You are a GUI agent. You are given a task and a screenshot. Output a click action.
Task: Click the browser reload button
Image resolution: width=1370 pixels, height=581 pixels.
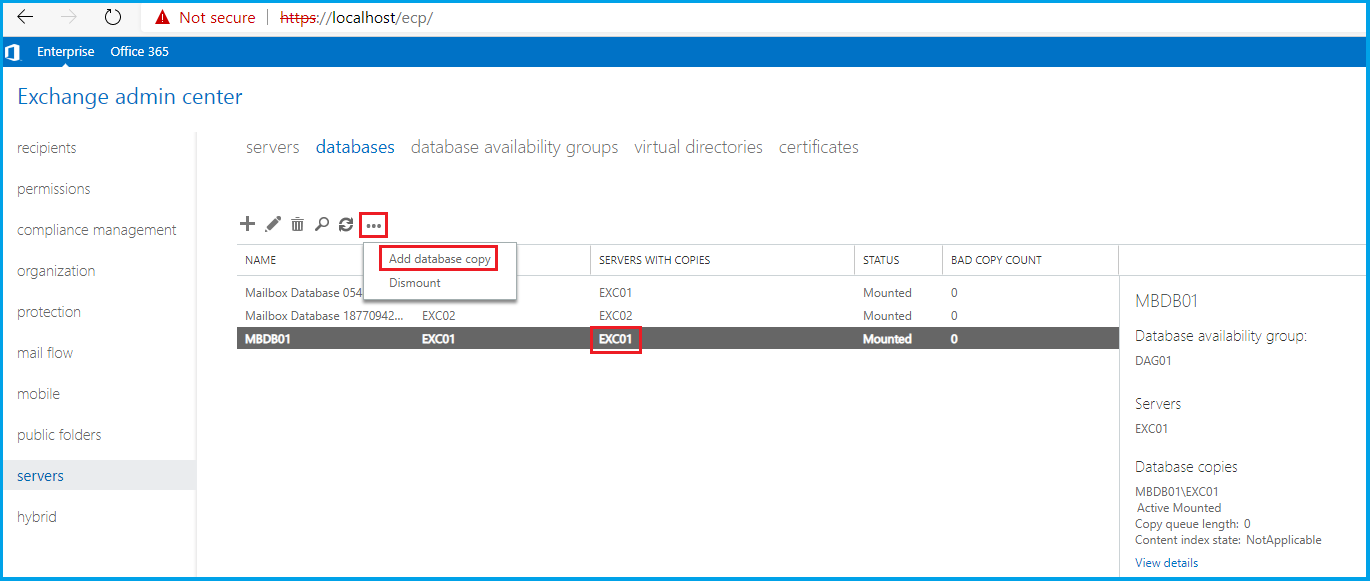pyautogui.click(x=113, y=18)
